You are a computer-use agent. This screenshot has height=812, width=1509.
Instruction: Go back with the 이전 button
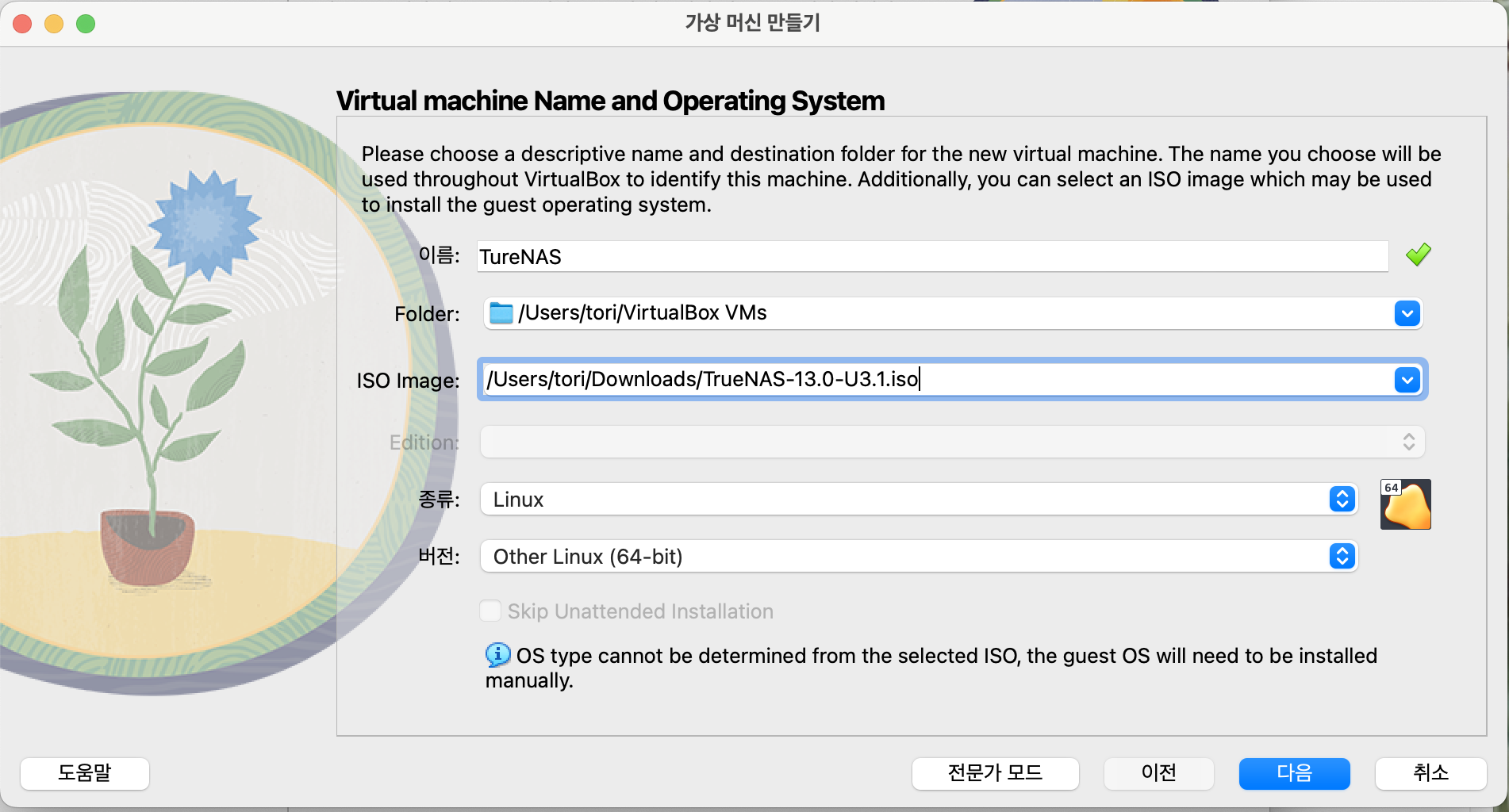[x=1158, y=773]
